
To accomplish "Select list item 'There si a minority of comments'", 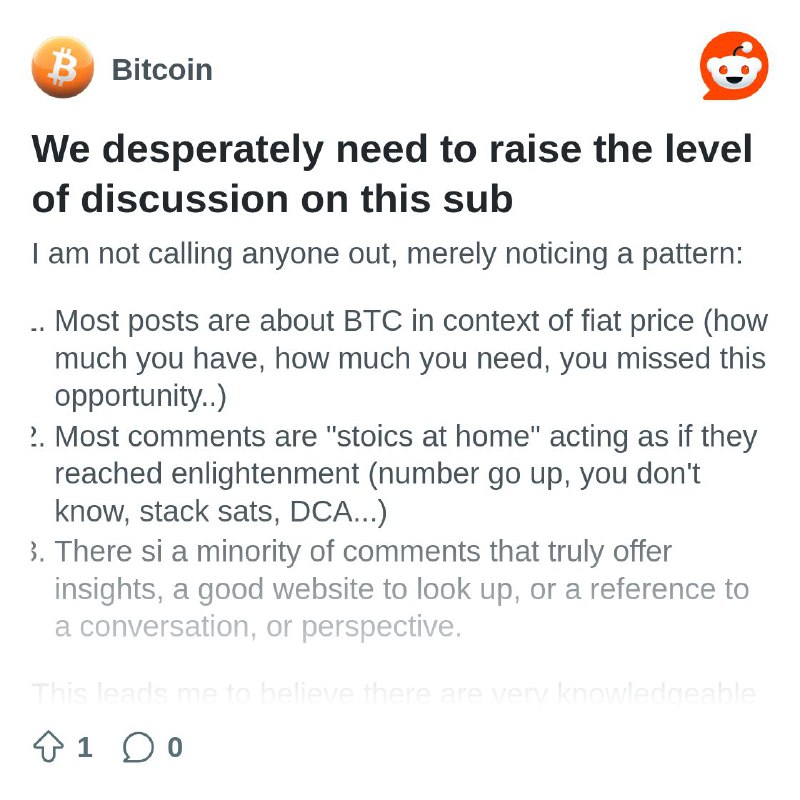I will pyautogui.click(x=390, y=589).
